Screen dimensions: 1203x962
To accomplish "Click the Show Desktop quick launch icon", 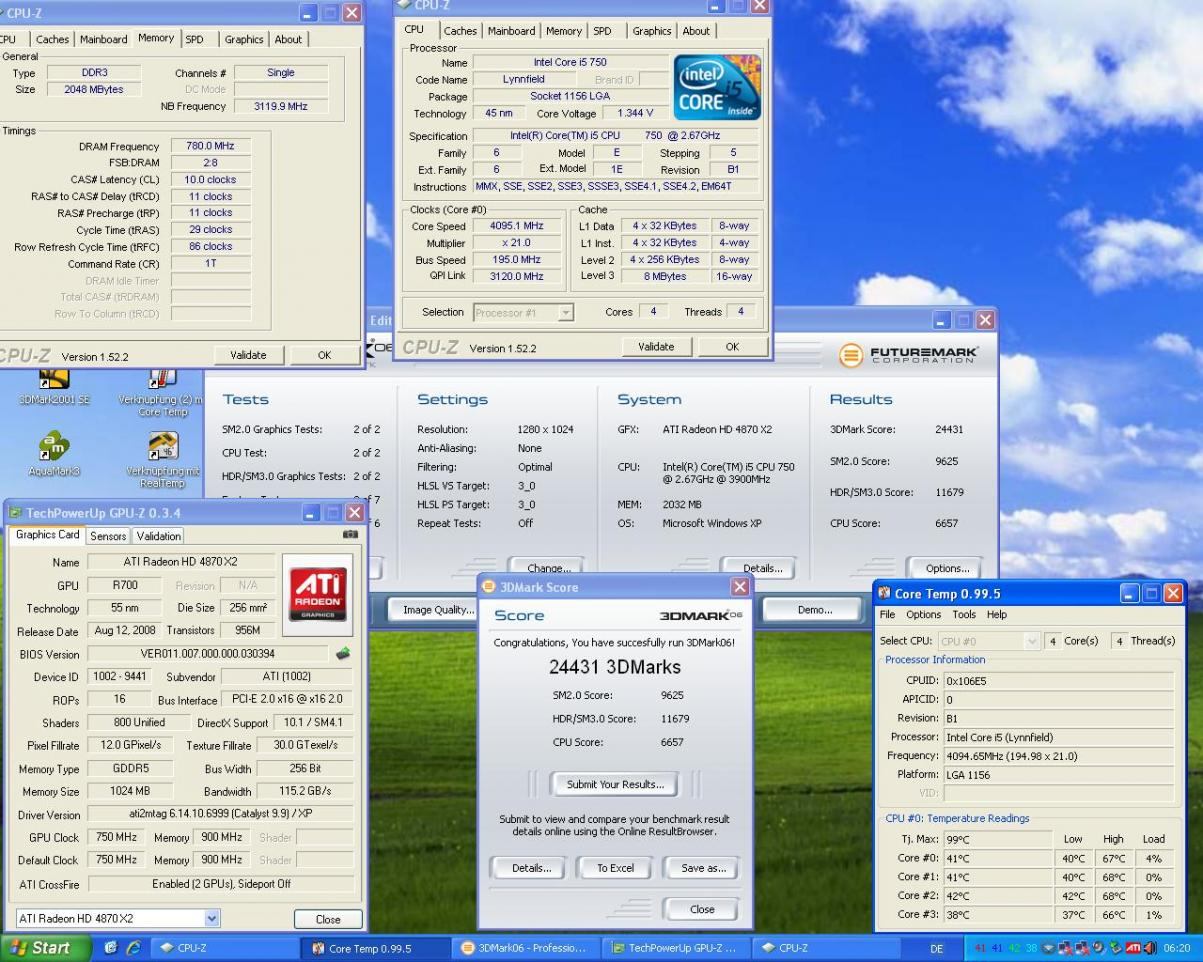I will click(109, 948).
